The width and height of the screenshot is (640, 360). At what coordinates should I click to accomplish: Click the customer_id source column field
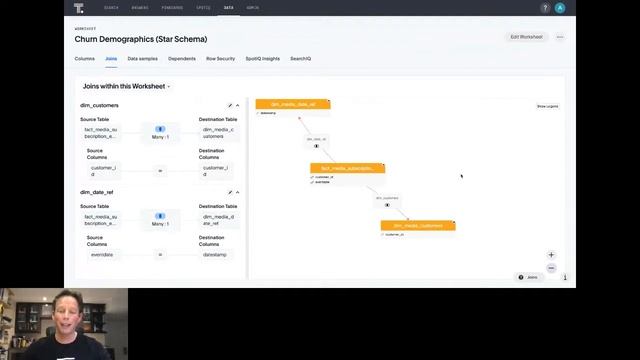[x=104, y=171]
